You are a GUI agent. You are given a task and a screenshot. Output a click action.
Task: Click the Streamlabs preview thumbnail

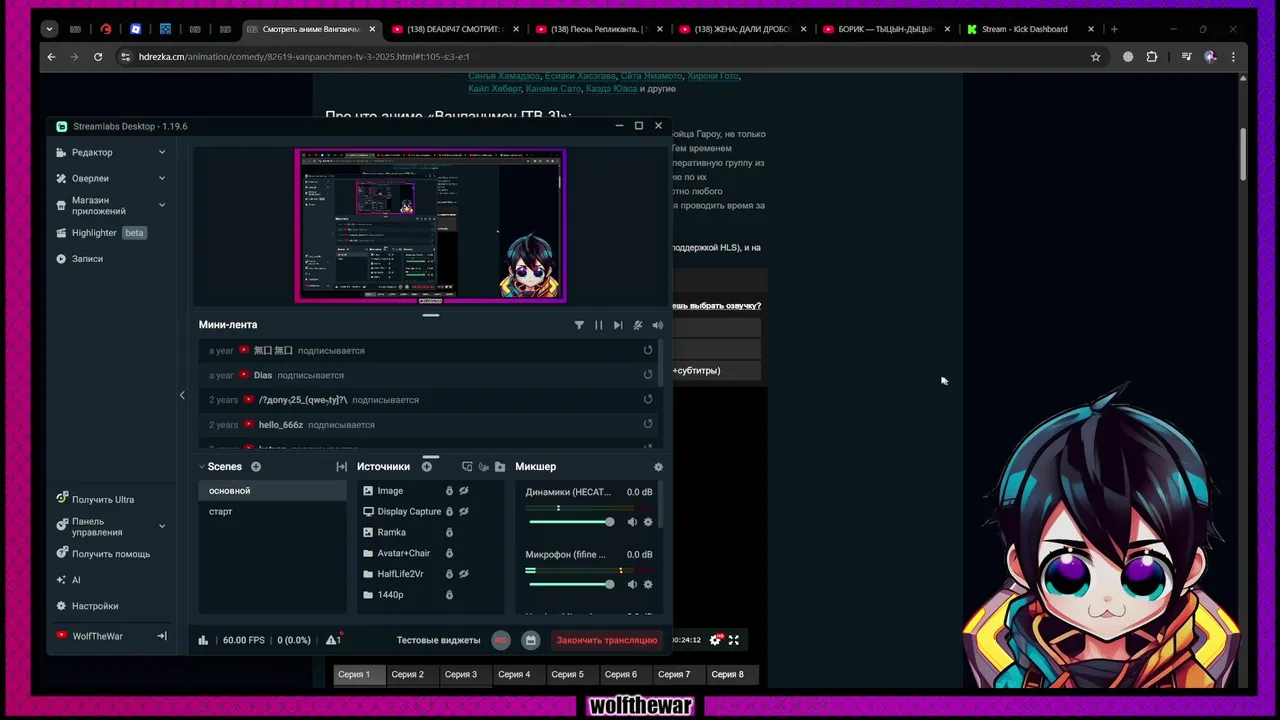coord(430,226)
